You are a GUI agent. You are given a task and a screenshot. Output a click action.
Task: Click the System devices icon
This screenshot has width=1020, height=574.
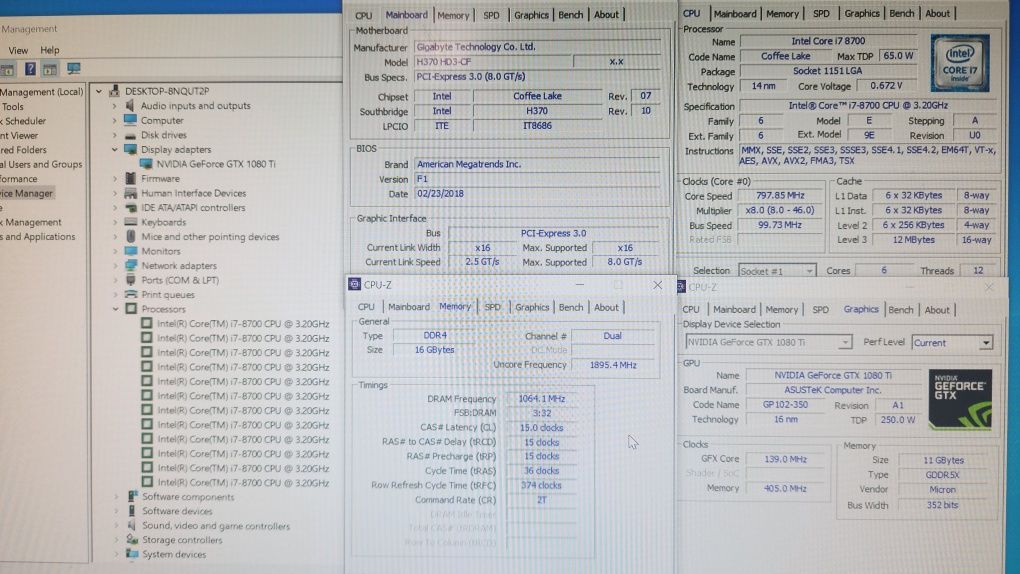(132, 554)
